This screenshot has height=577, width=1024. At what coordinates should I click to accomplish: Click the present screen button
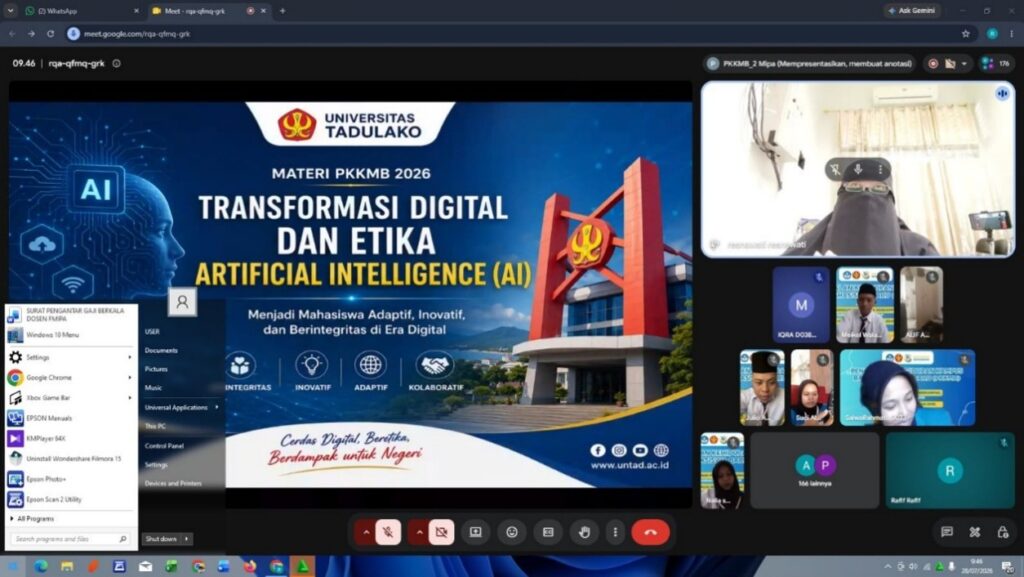(475, 532)
